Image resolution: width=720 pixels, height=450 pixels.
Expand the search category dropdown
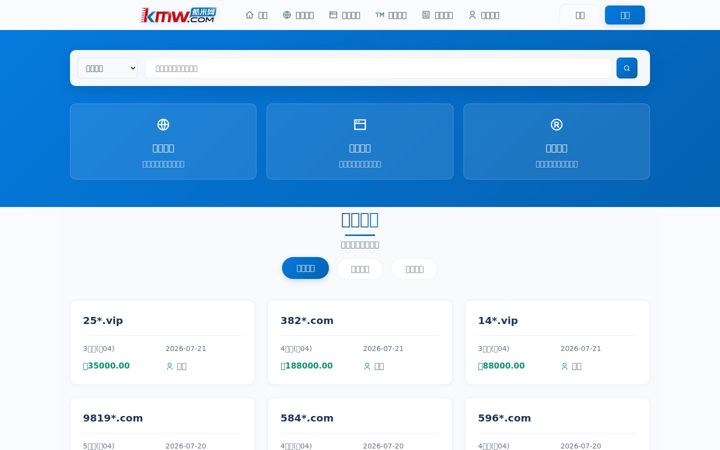pos(108,68)
